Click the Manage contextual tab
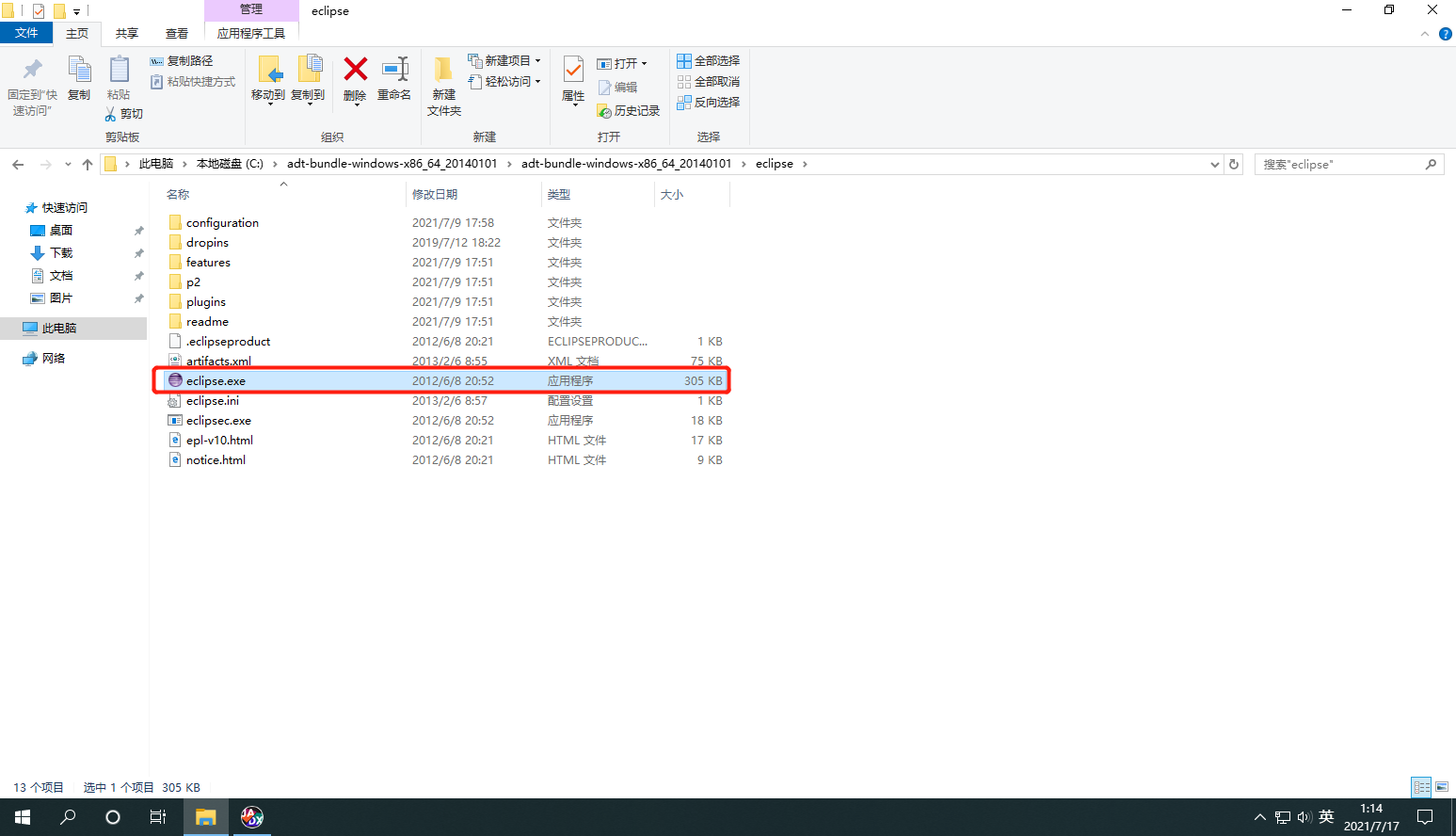The width and height of the screenshot is (1456, 836). click(x=251, y=9)
